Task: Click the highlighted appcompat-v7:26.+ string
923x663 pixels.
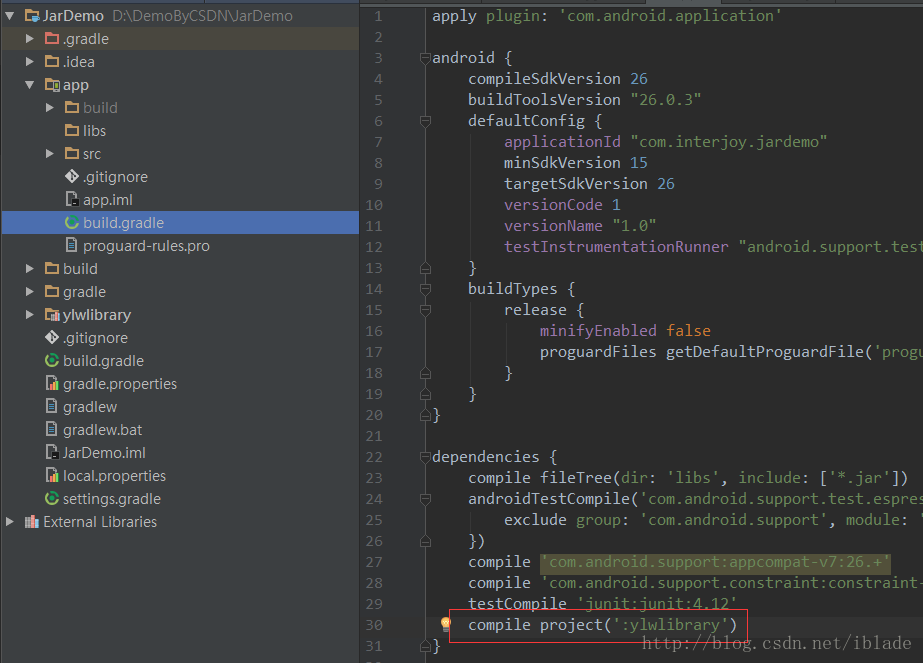Action: [715, 562]
